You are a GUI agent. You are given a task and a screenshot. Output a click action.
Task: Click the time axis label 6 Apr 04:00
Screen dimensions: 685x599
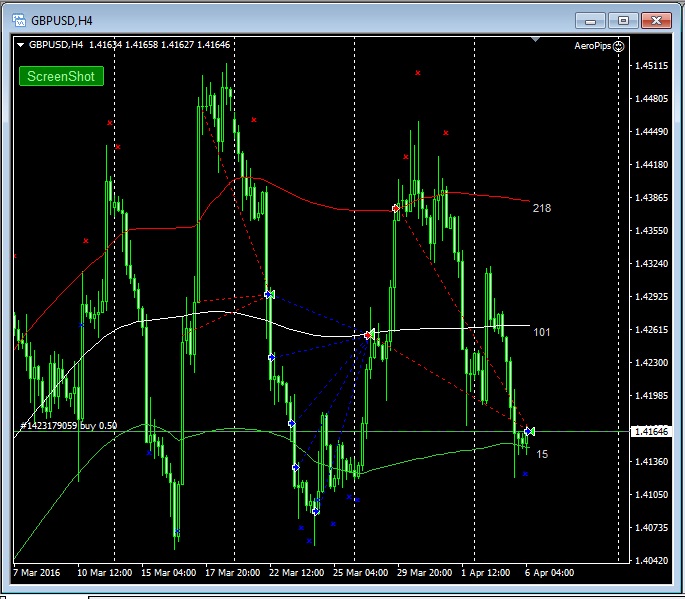[550, 572]
